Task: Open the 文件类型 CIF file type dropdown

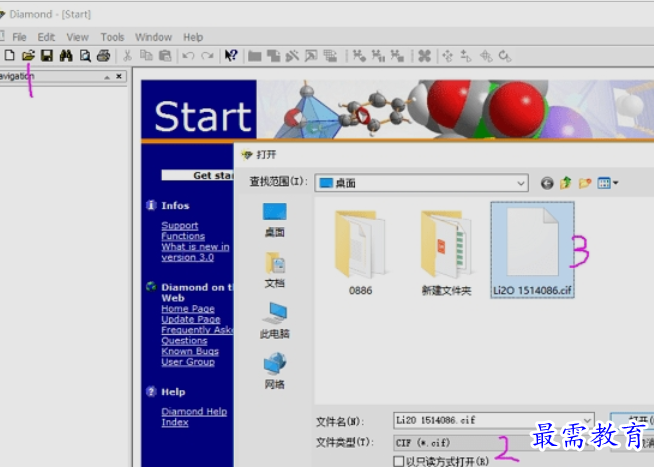Action: click(x=493, y=442)
